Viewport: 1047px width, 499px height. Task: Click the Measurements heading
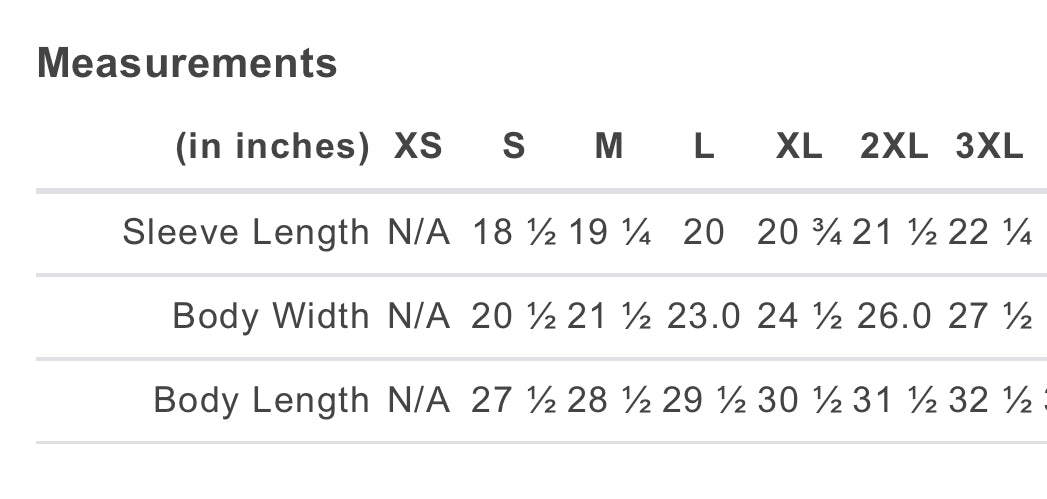(187, 64)
